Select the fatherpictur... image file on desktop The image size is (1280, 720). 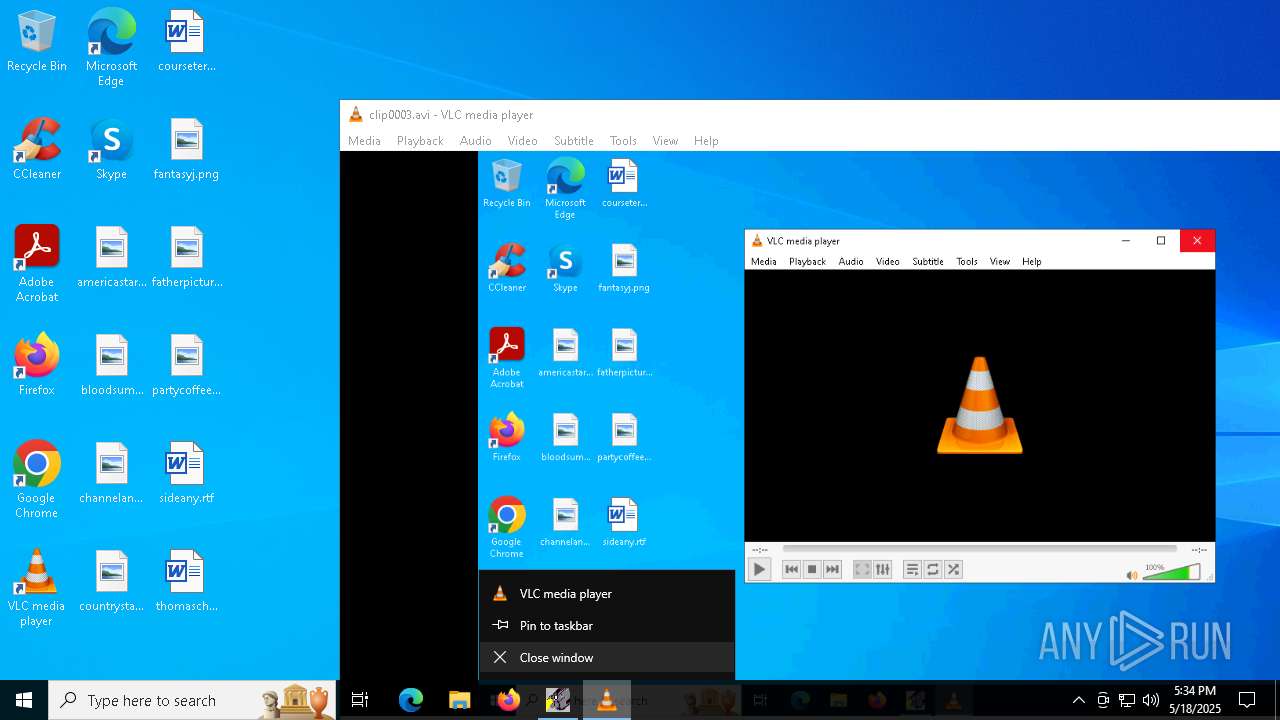click(187, 258)
